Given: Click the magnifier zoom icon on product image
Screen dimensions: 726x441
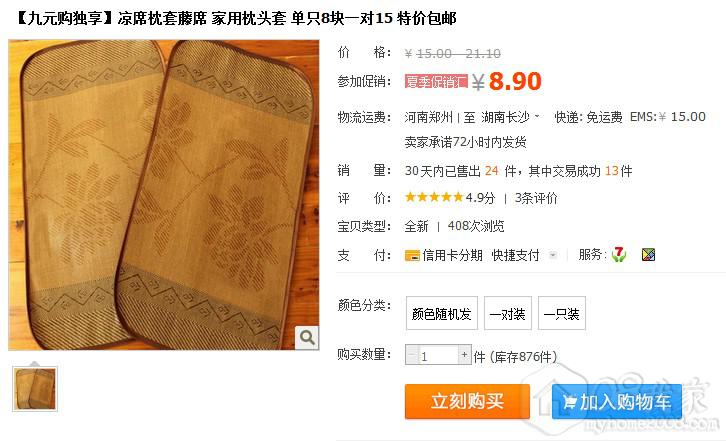Looking at the screenshot, I should pyautogui.click(x=307, y=337).
